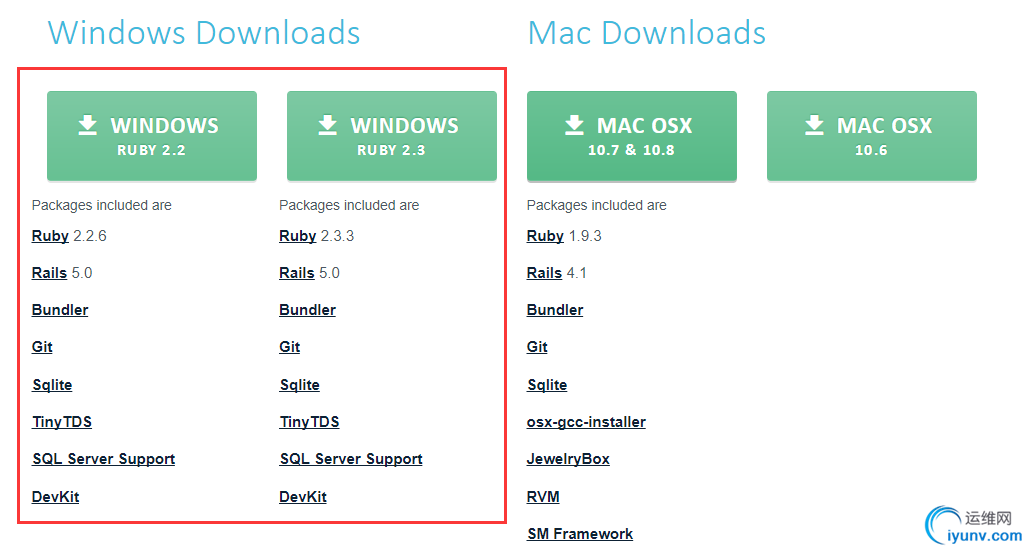The width and height of the screenshot is (1028, 552).
Task: Open TinyTDS link in Ruby 2.2 column
Action: pyautogui.click(x=62, y=422)
